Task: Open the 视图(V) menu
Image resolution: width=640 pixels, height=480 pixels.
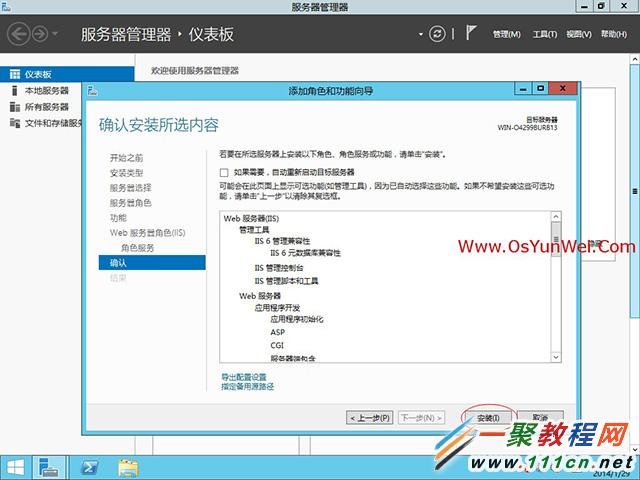Action: tap(579, 34)
